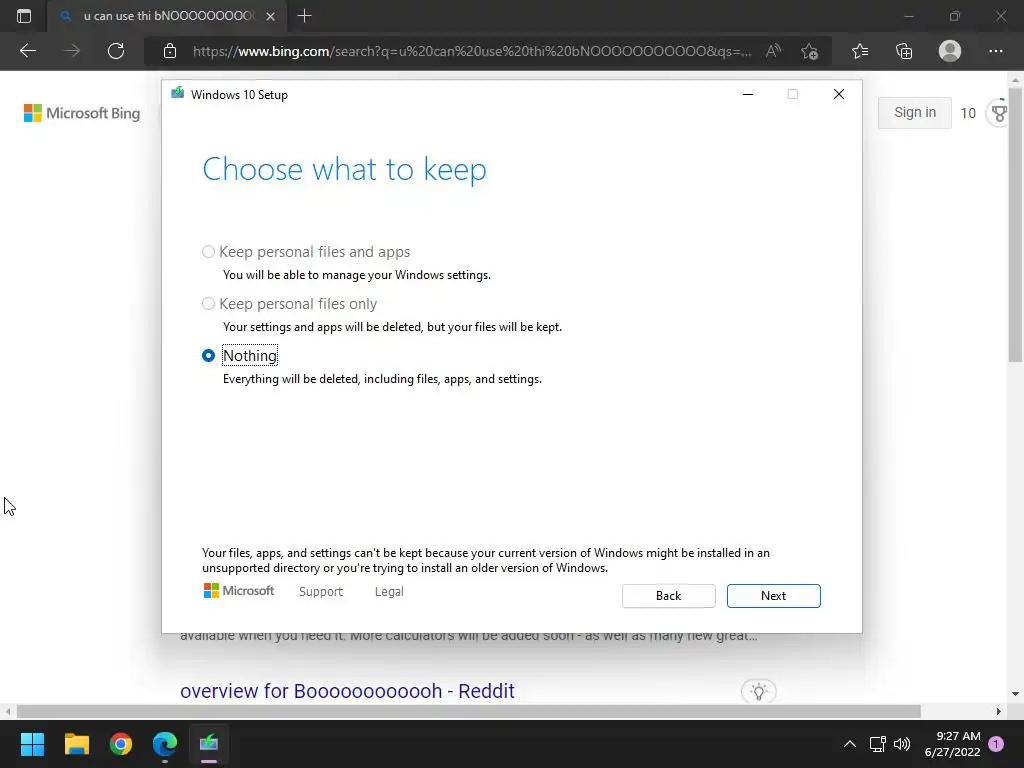Click page scroll-down arrow
Viewport: 1024px width, 768px height.
1015,694
